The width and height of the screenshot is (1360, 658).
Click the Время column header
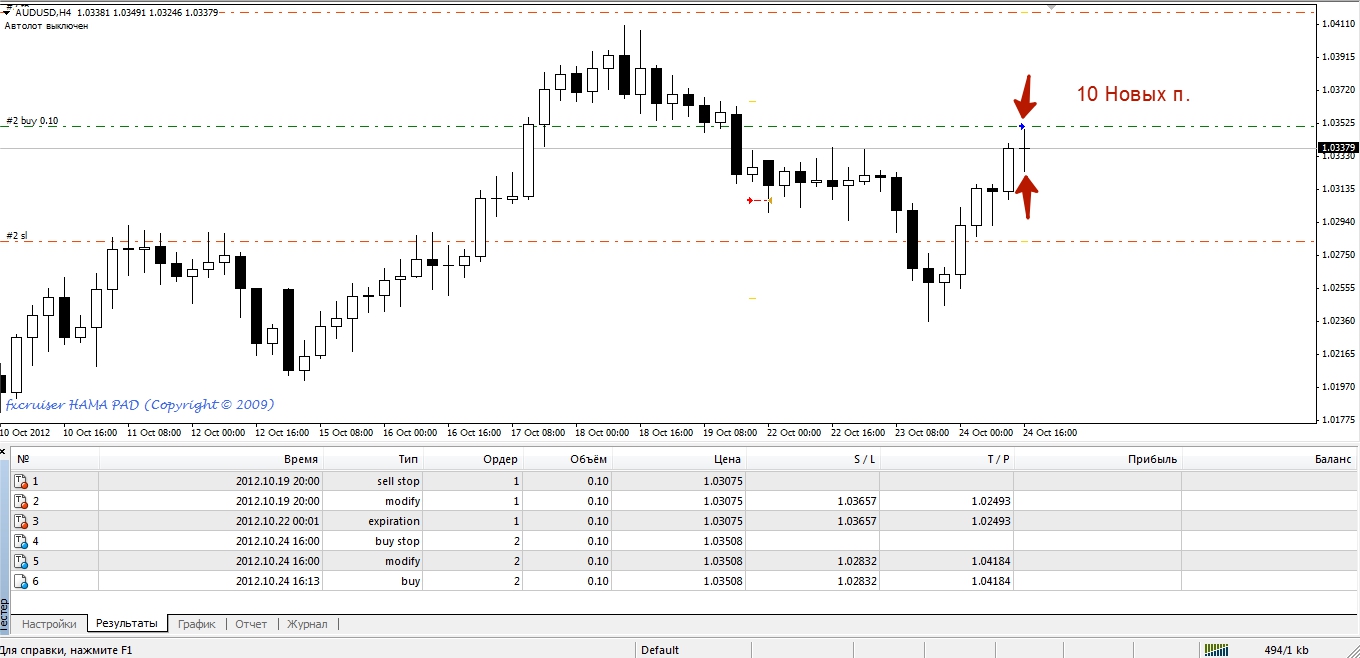pos(211,459)
